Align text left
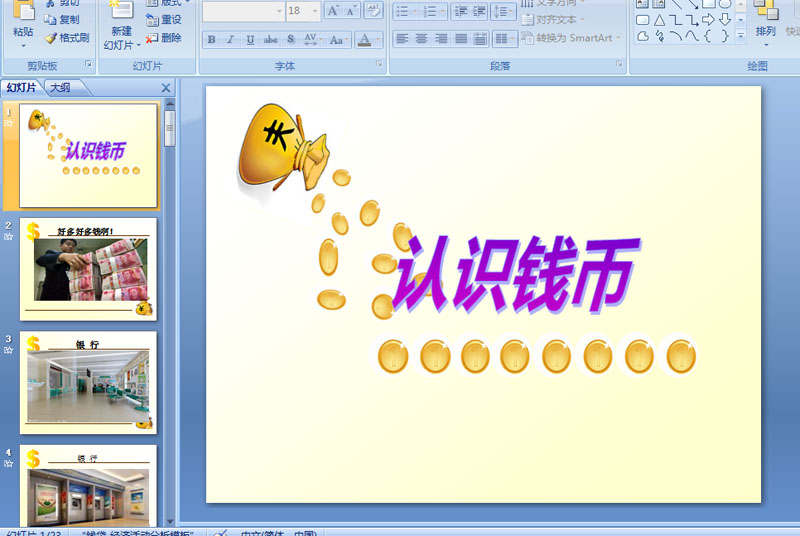800x536 pixels. 402,39
